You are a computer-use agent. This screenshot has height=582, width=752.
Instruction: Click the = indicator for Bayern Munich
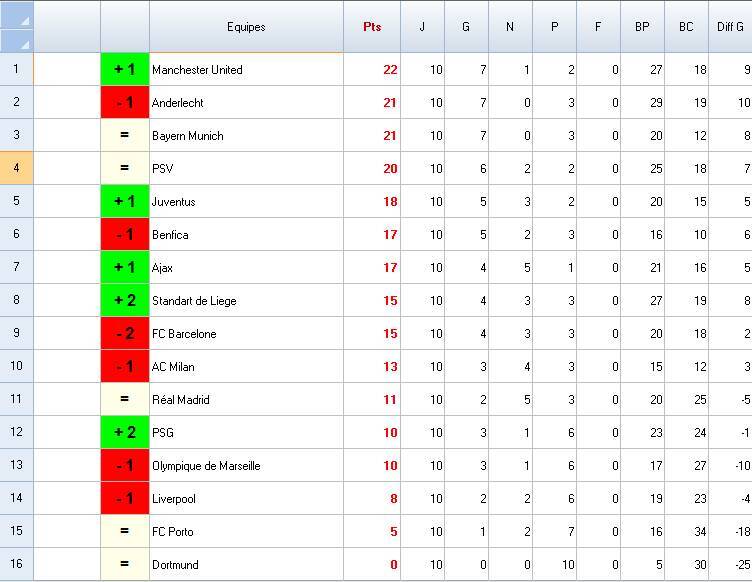tap(125, 136)
